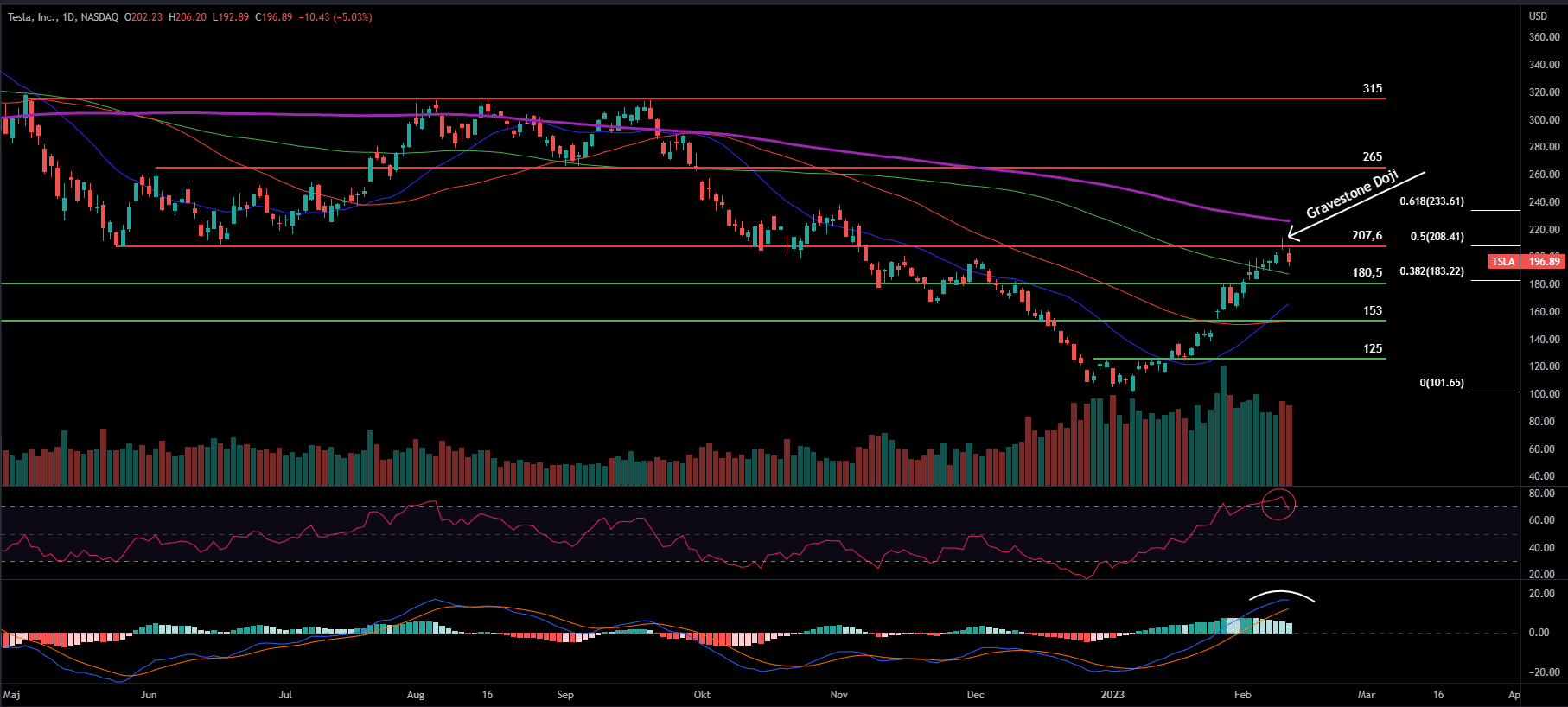This screenshot has width=1568, height=707.
Task: Select the red circle on RSI
Action: [x=1278, y=504]
